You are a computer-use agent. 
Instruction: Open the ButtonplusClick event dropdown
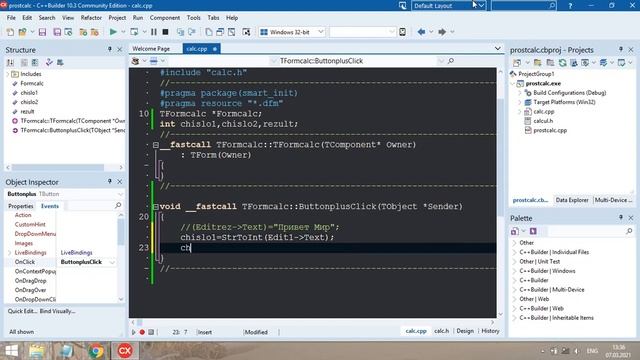(112, 262)
